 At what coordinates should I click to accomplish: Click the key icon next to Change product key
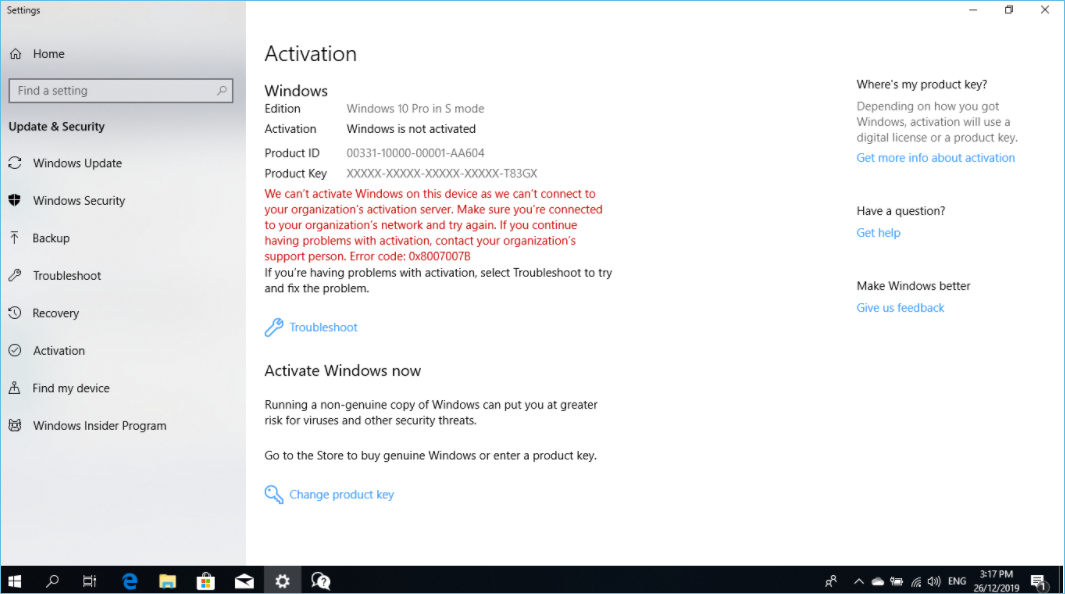[x=273, y=494]
